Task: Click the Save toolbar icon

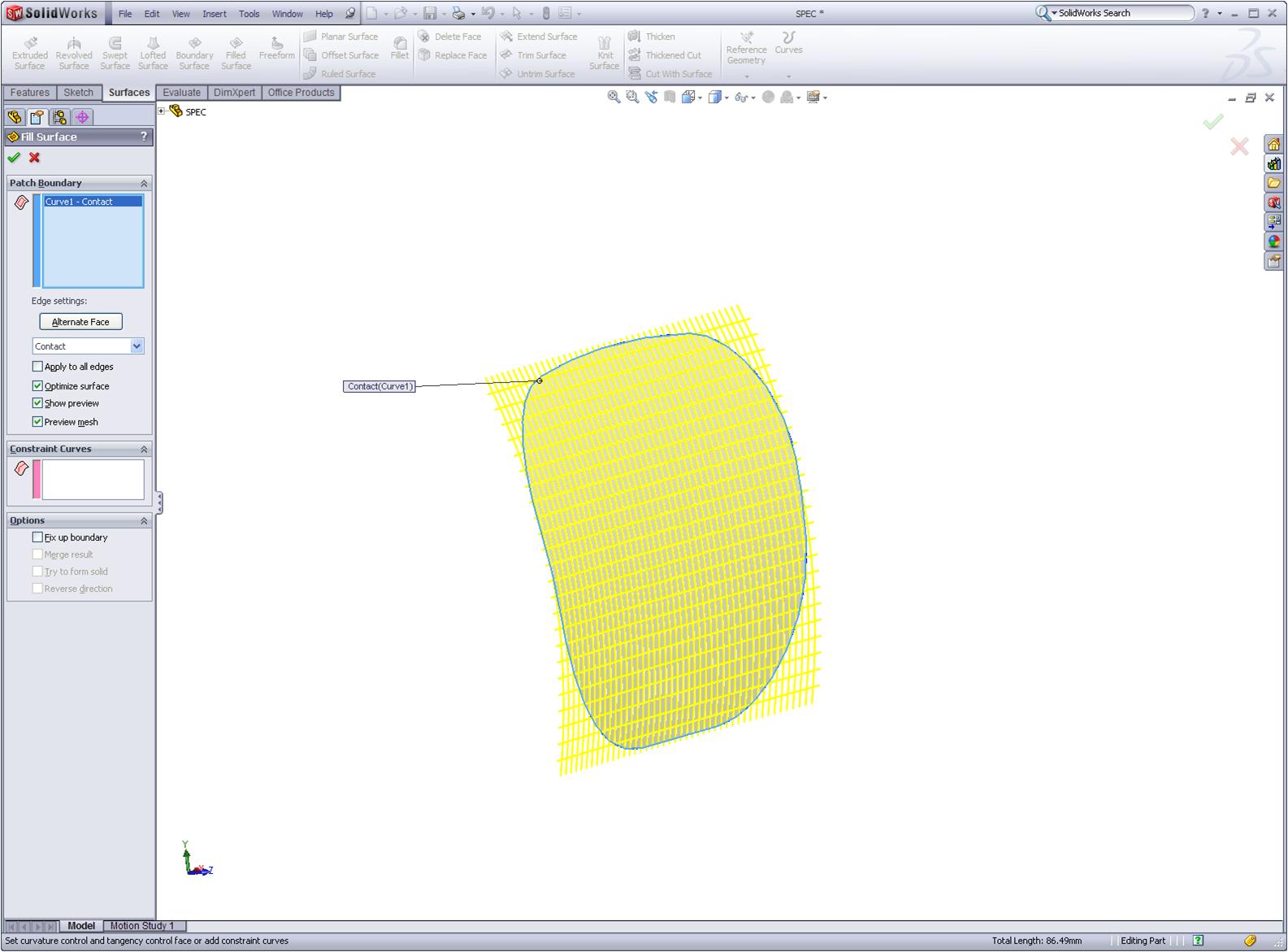Action: pos(430,13)
